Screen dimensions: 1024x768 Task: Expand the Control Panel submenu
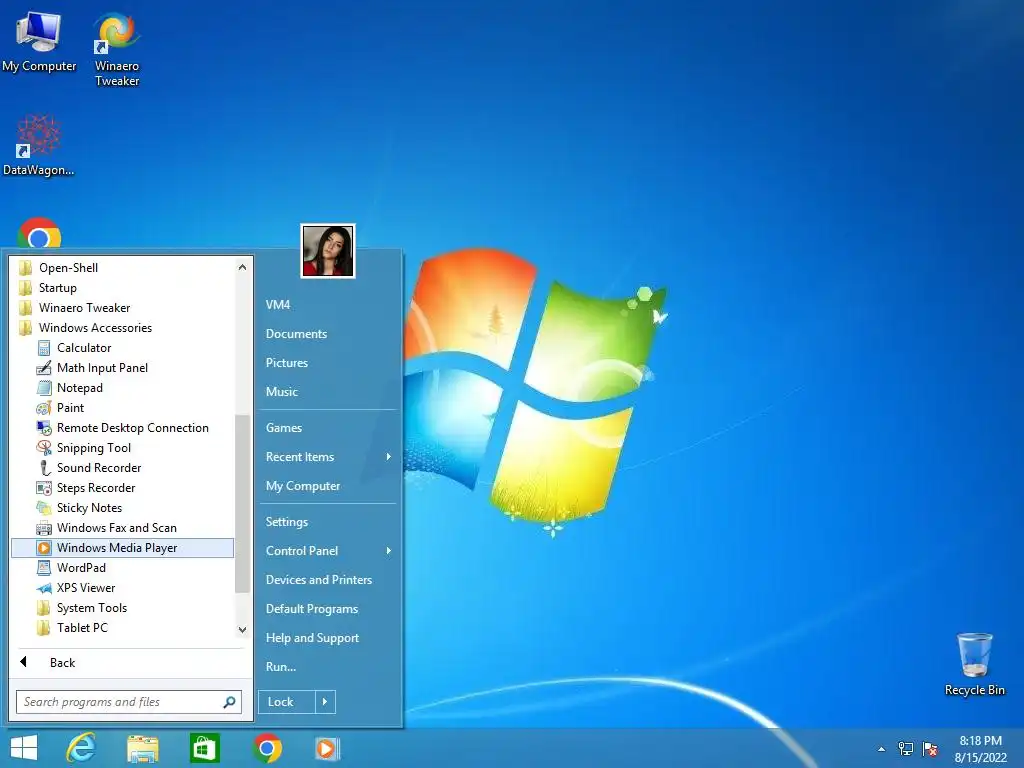pyautogui.click(x=328, y=551)
